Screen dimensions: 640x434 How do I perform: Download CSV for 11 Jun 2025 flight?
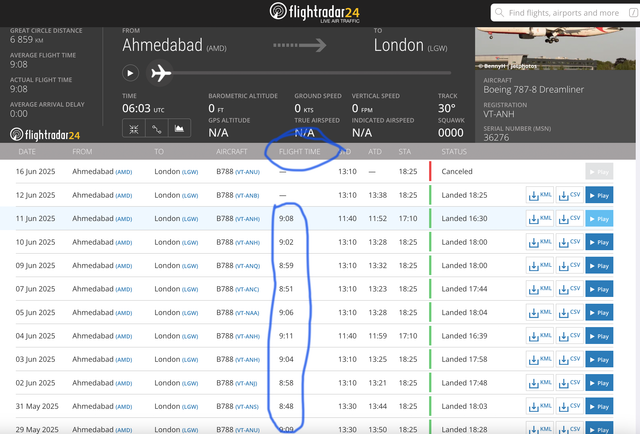(x=569, y=219)
